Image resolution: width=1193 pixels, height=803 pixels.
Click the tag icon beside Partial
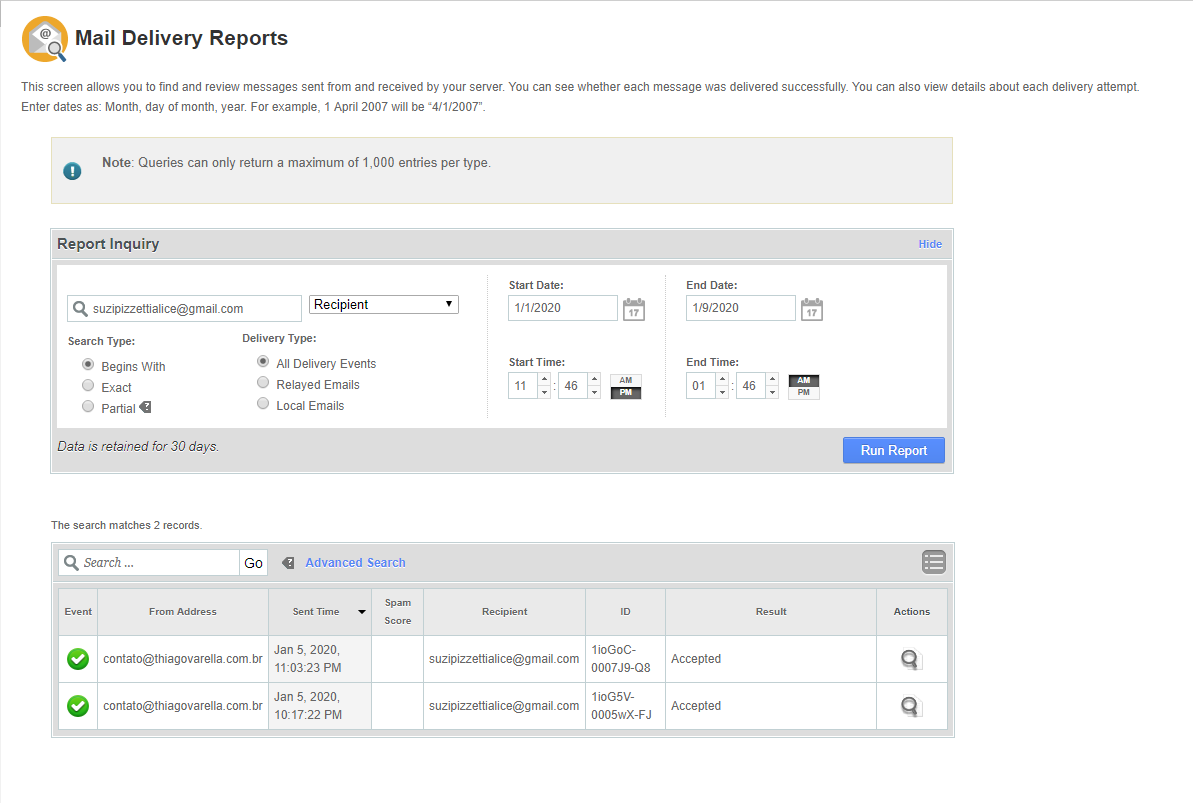point(145,407)
